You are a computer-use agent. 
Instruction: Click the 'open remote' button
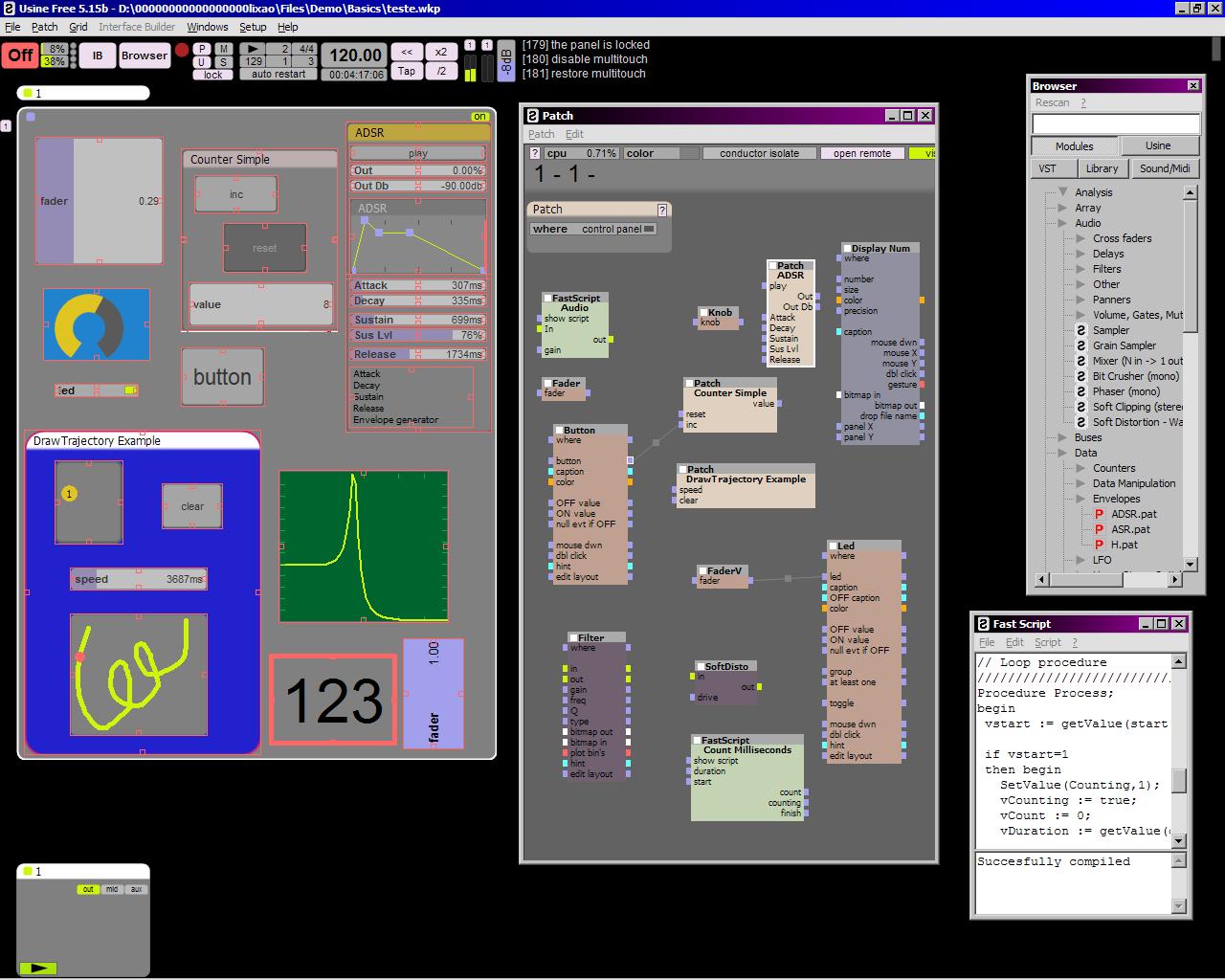coord(861,153)
